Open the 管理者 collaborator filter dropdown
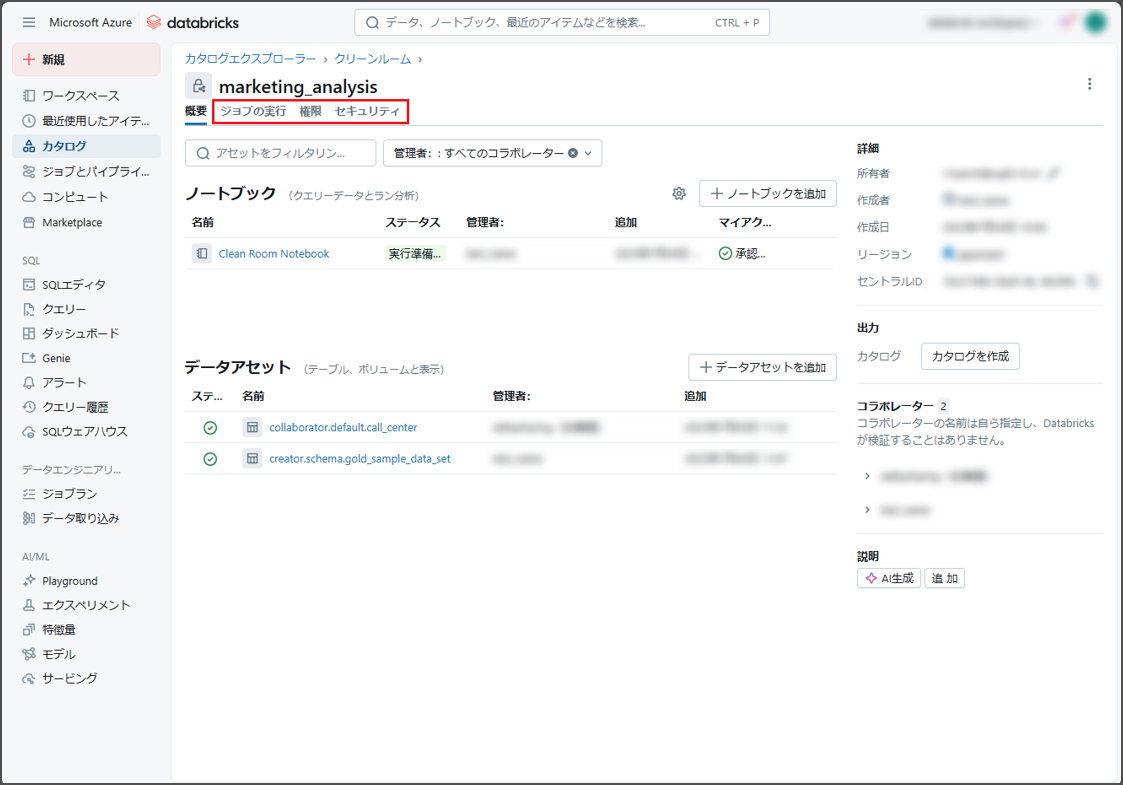The width and height of the screenshot is (1123, 785). click(589, 153)
